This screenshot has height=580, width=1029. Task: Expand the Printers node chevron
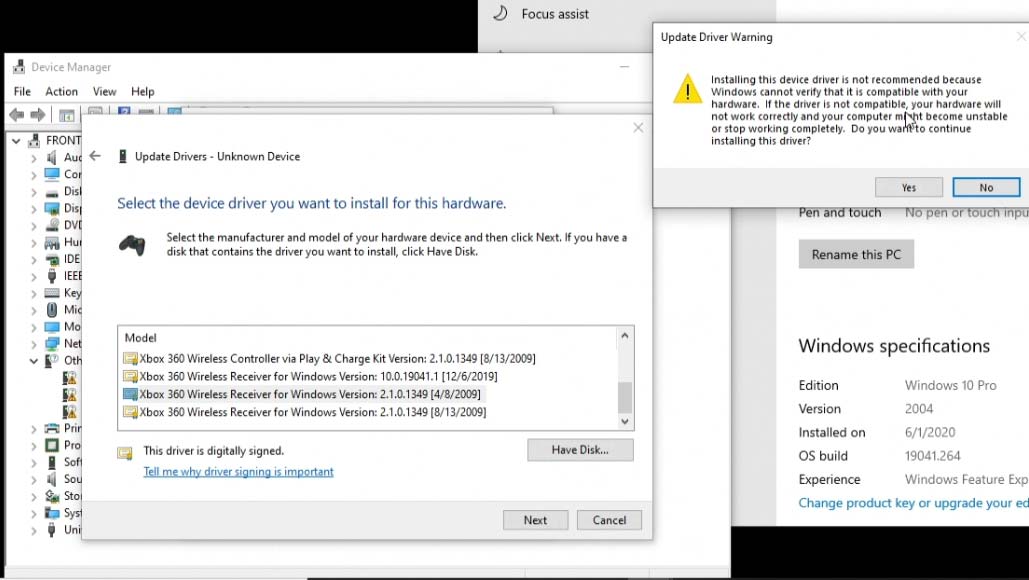[x=33, y=429]
